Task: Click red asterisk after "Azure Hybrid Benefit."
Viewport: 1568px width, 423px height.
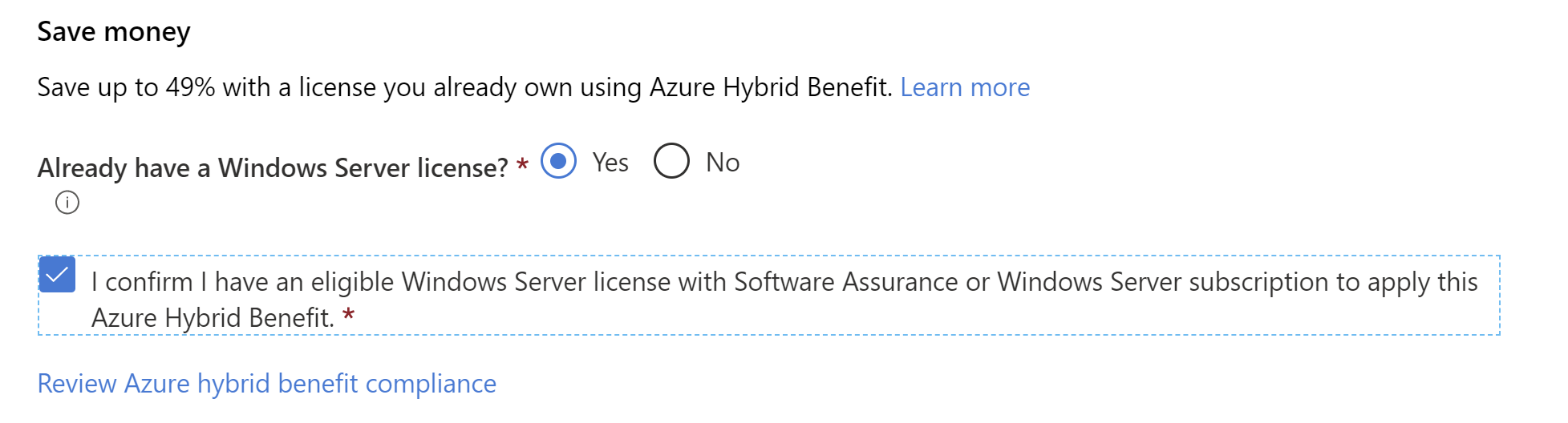Action: click(x=348, y=314)
